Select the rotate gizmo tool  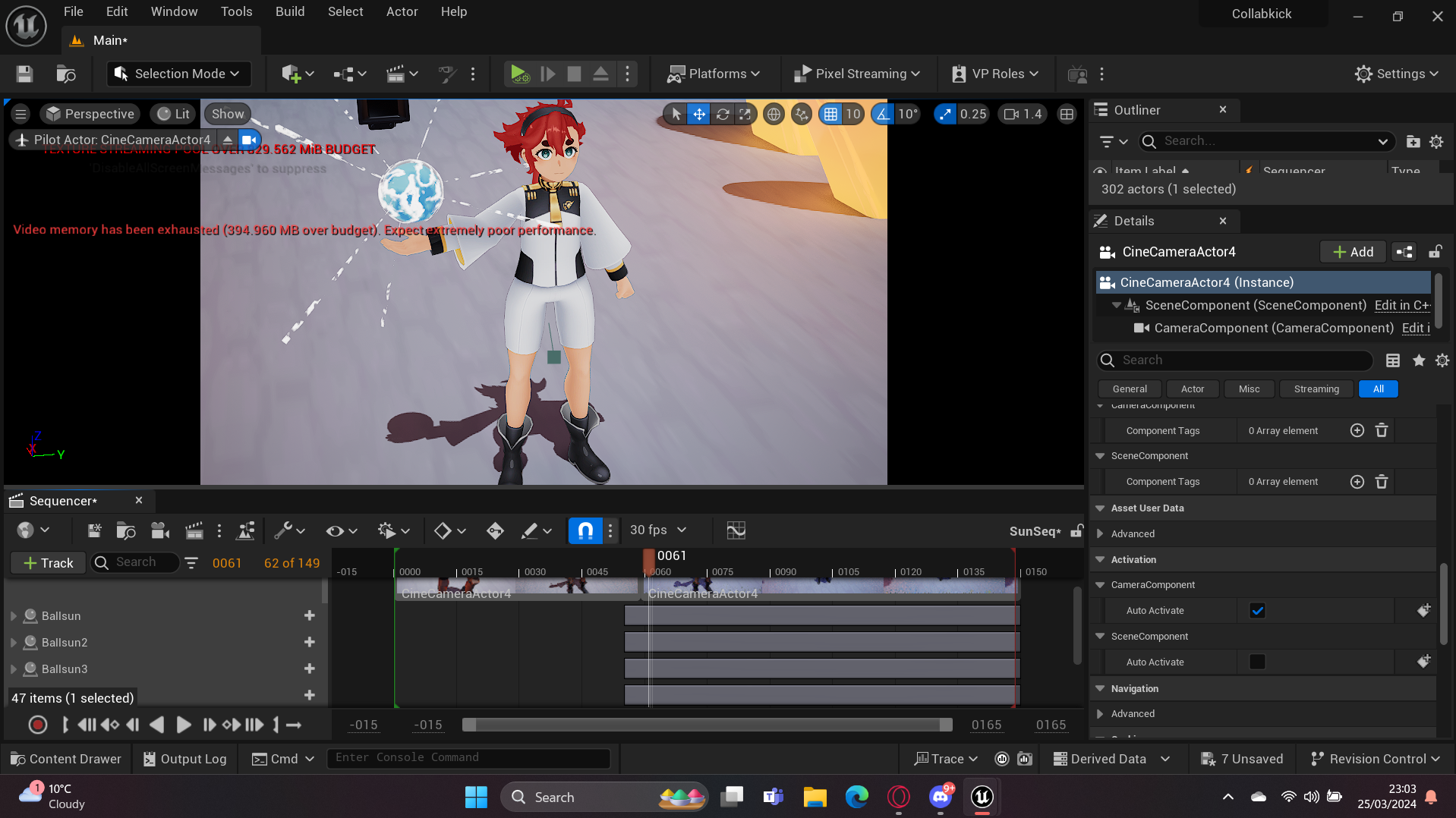723,114
